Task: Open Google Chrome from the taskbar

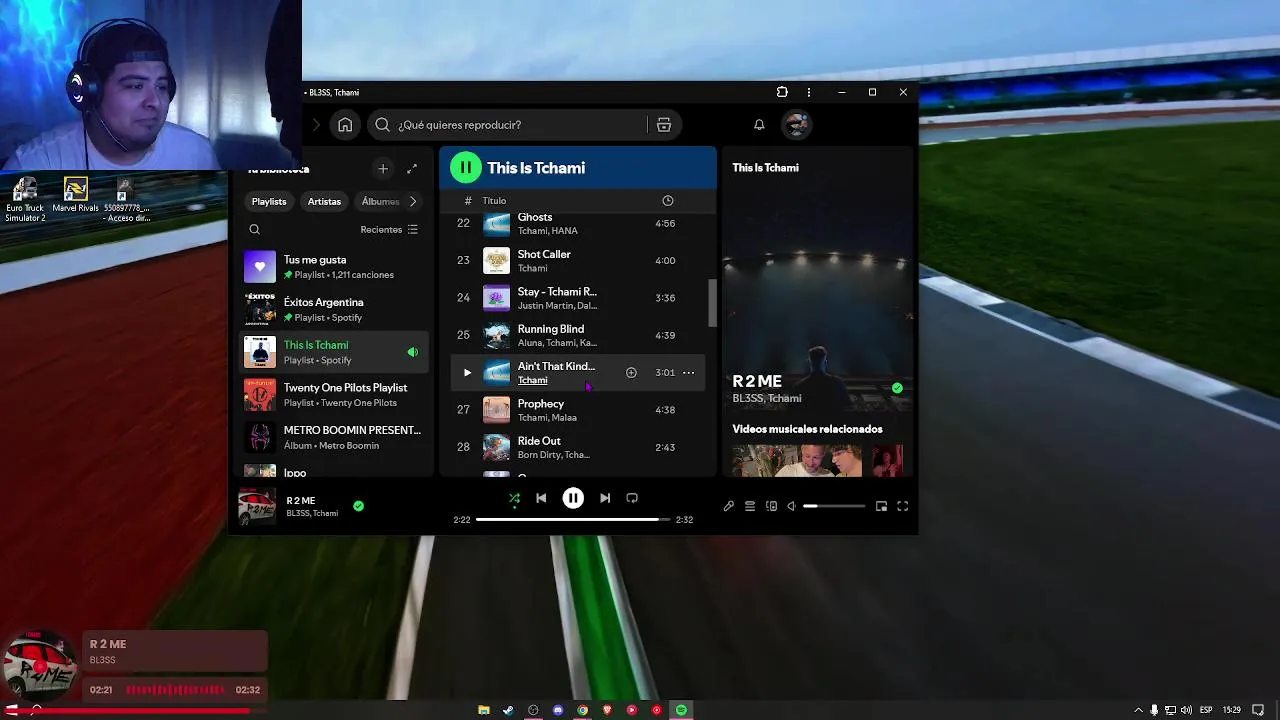Action: point(582,710)
